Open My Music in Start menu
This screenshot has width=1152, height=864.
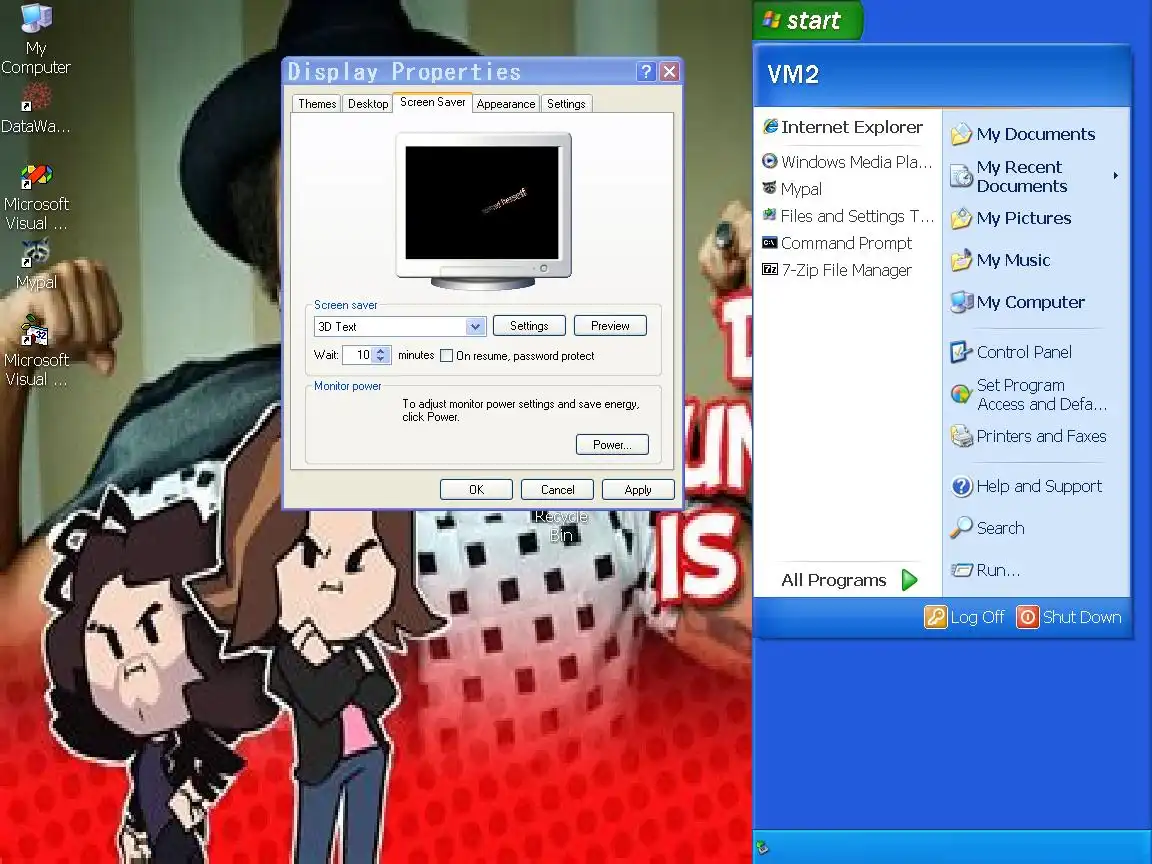pos(1000,260)
